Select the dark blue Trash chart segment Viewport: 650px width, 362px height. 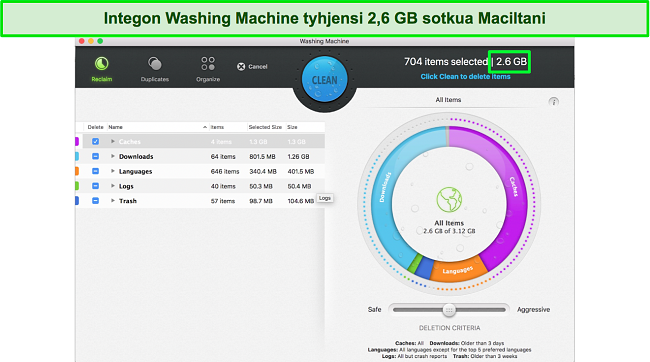[x=424, y=267]
